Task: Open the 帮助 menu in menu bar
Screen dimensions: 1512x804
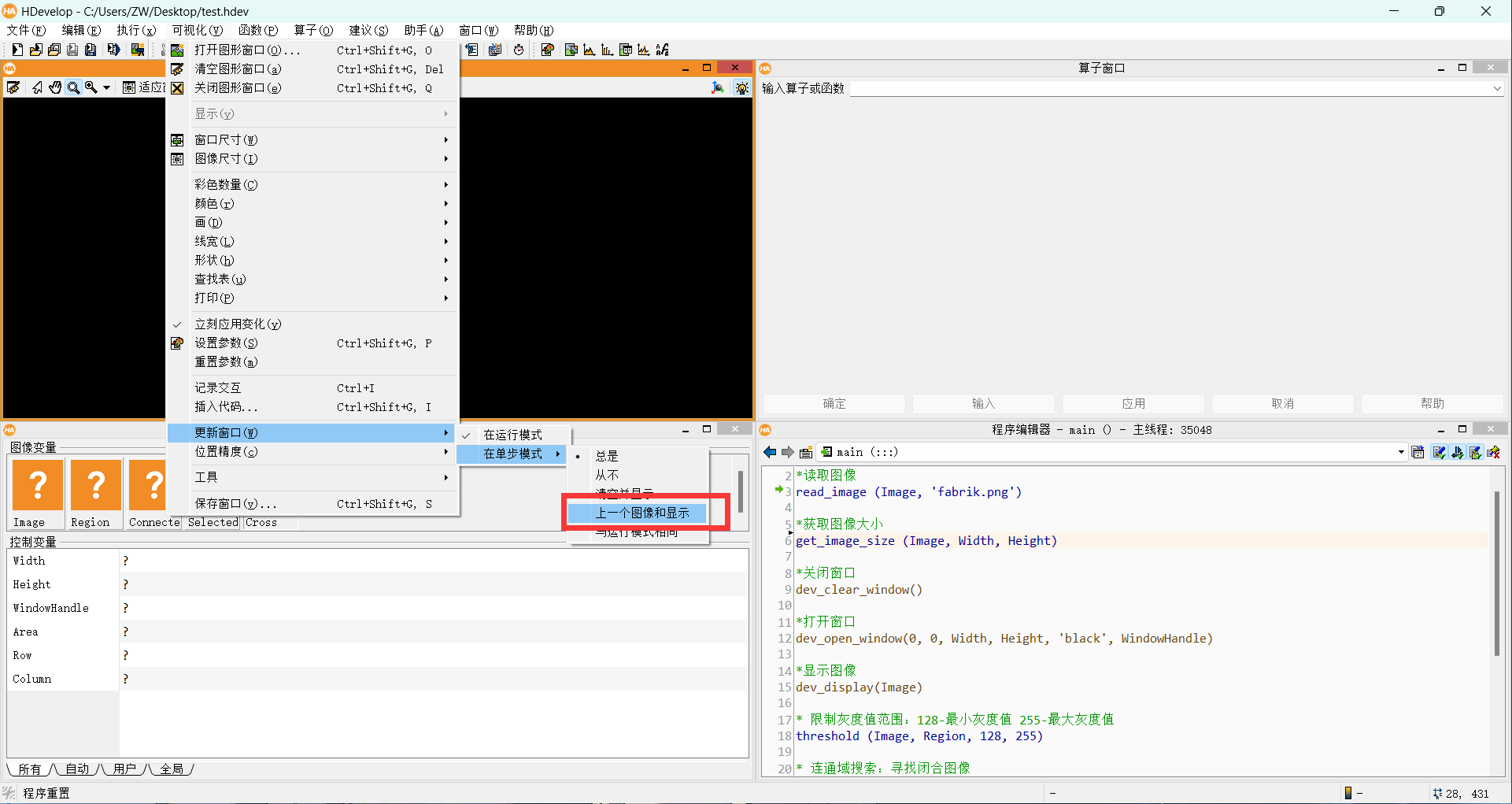Action: pos(533,30)
